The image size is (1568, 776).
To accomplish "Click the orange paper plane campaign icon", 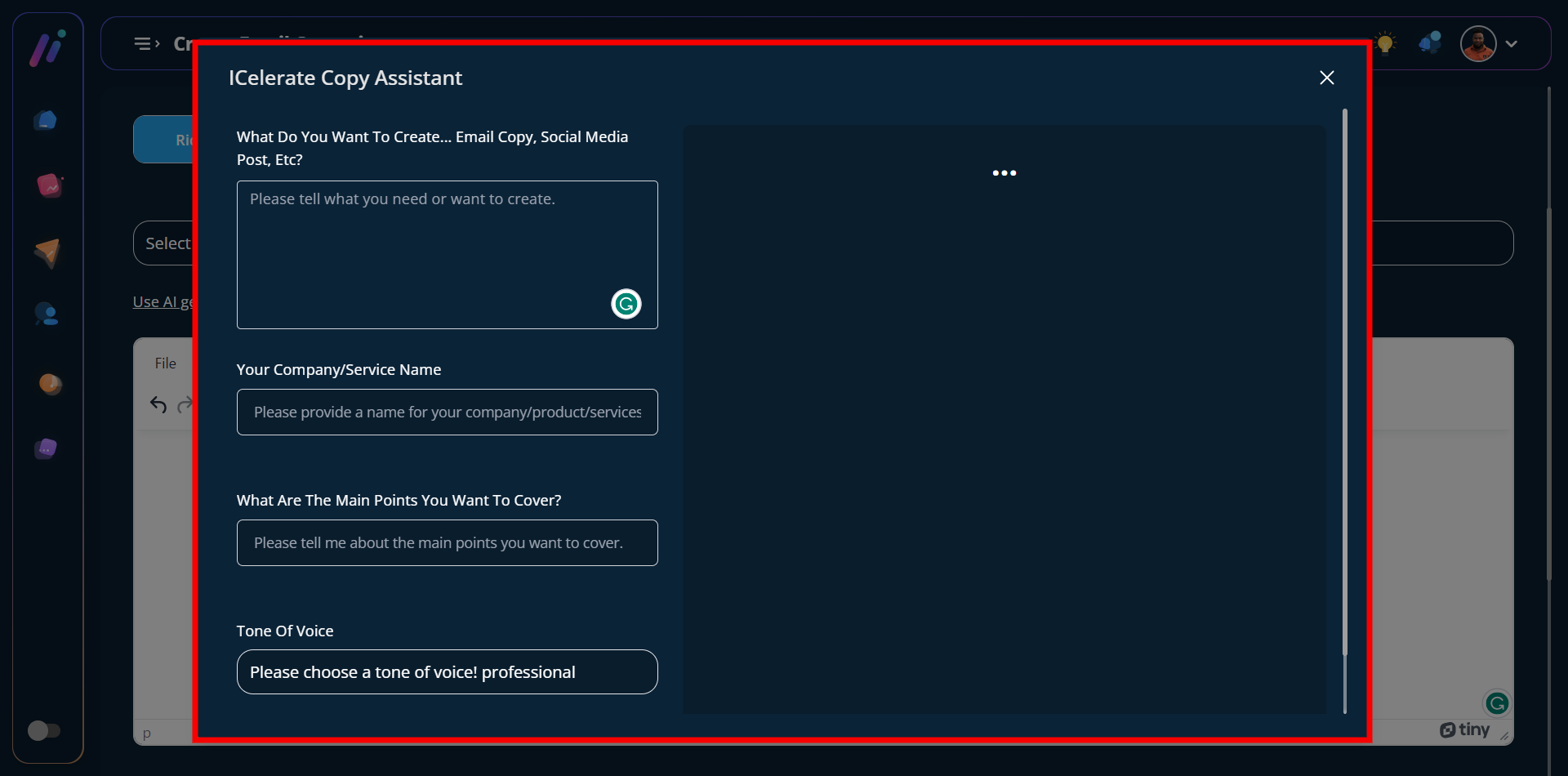I will coord(47,252).
